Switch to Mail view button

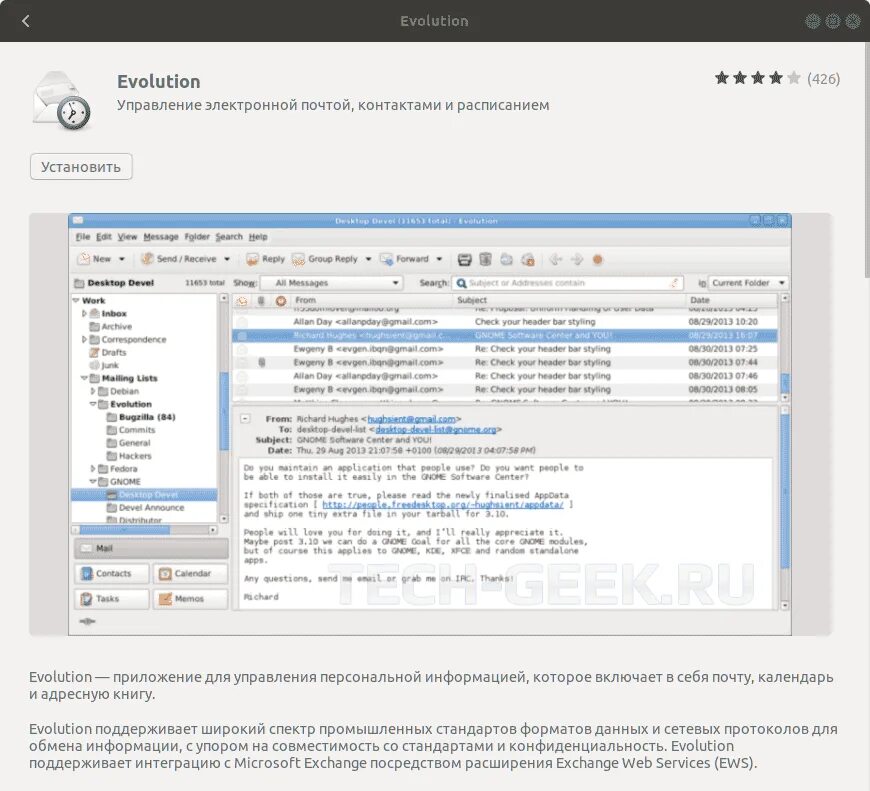click(151, 548)
